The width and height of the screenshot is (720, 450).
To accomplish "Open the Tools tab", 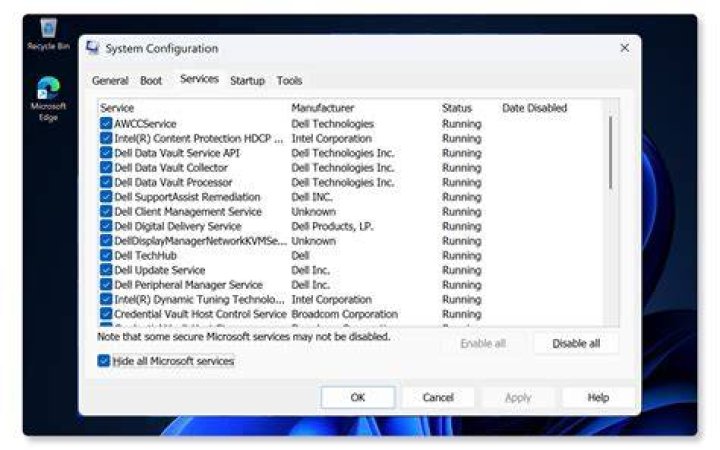I will coord(289,81).
